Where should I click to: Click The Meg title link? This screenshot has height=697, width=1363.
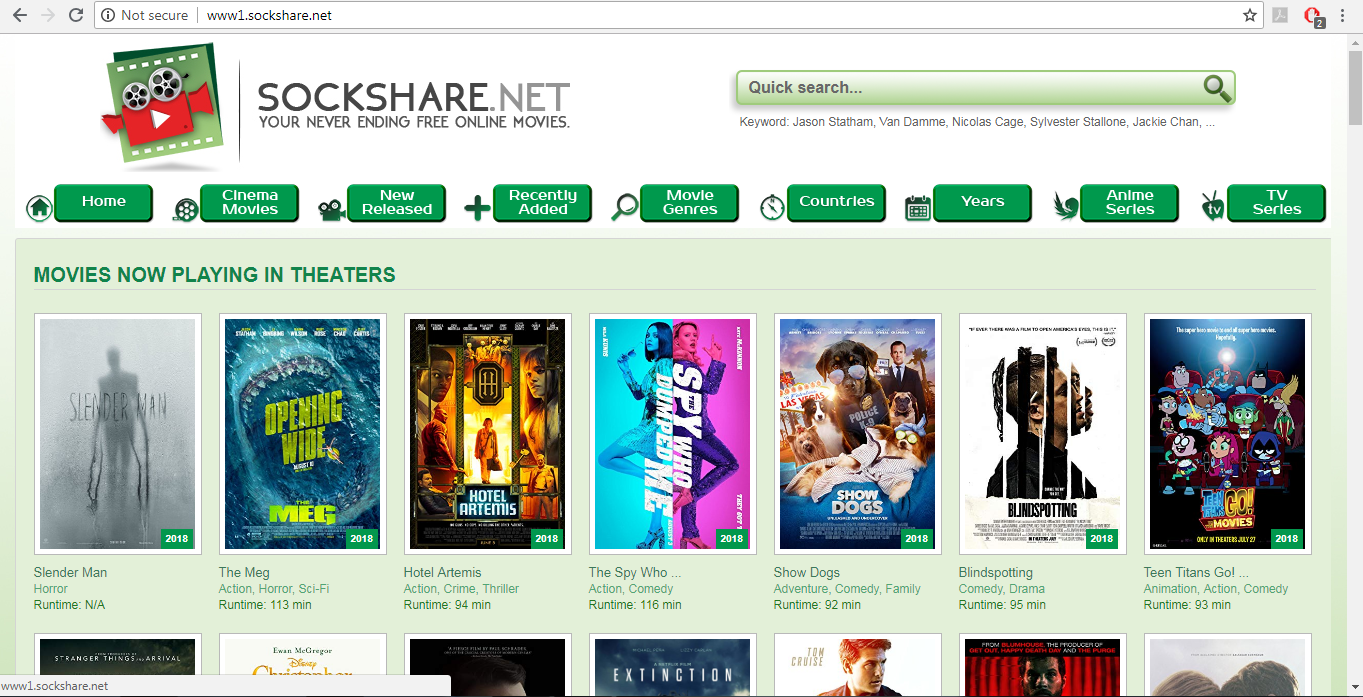click(244, 572)
